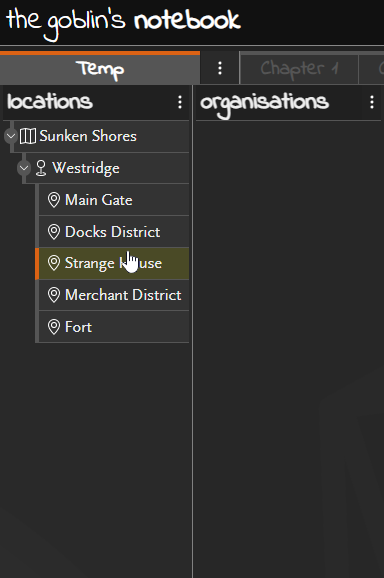Click the goblin's notebook title logo

[x=123, y=21]
